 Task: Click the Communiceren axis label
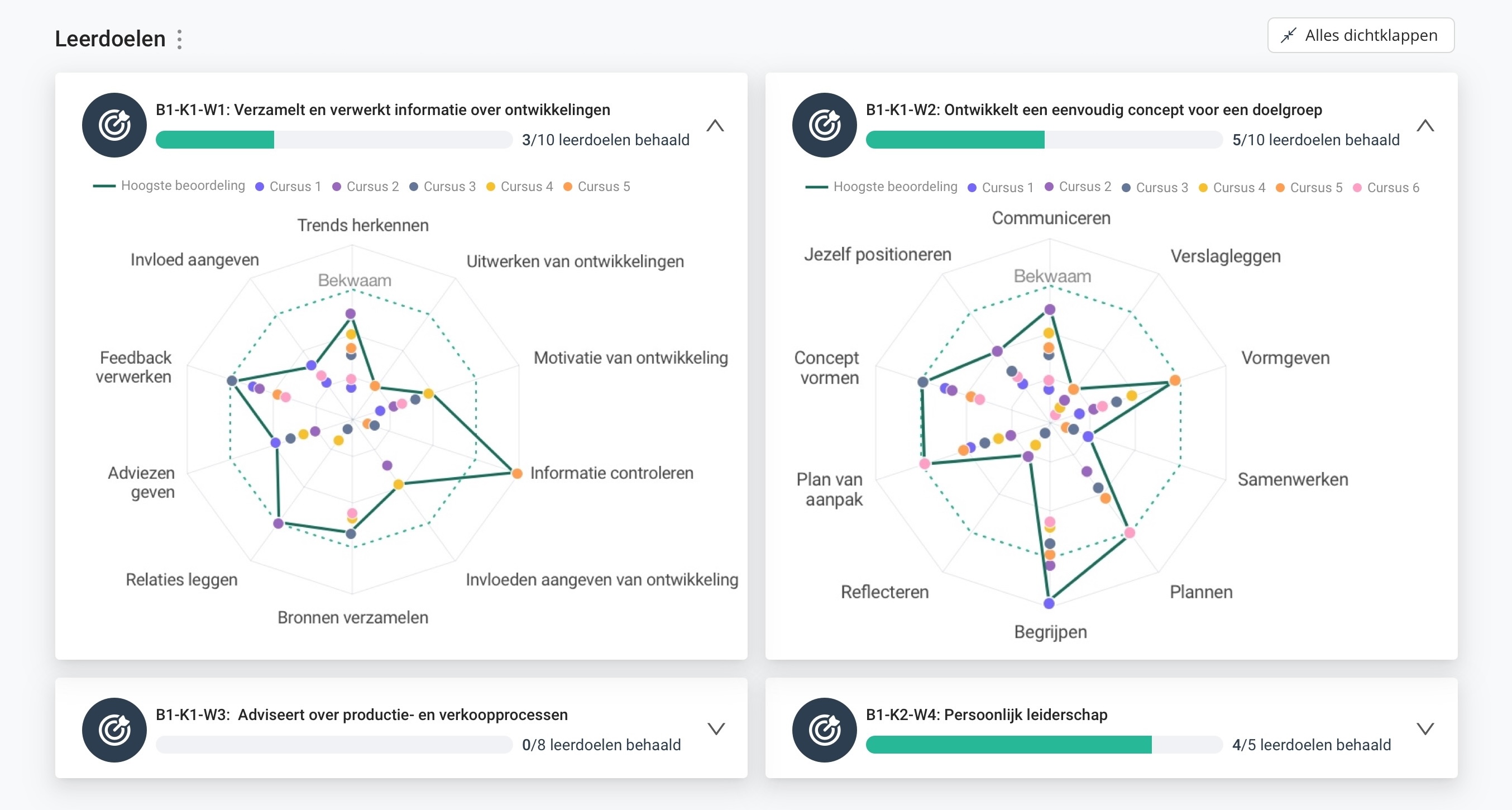[1051, 218]
